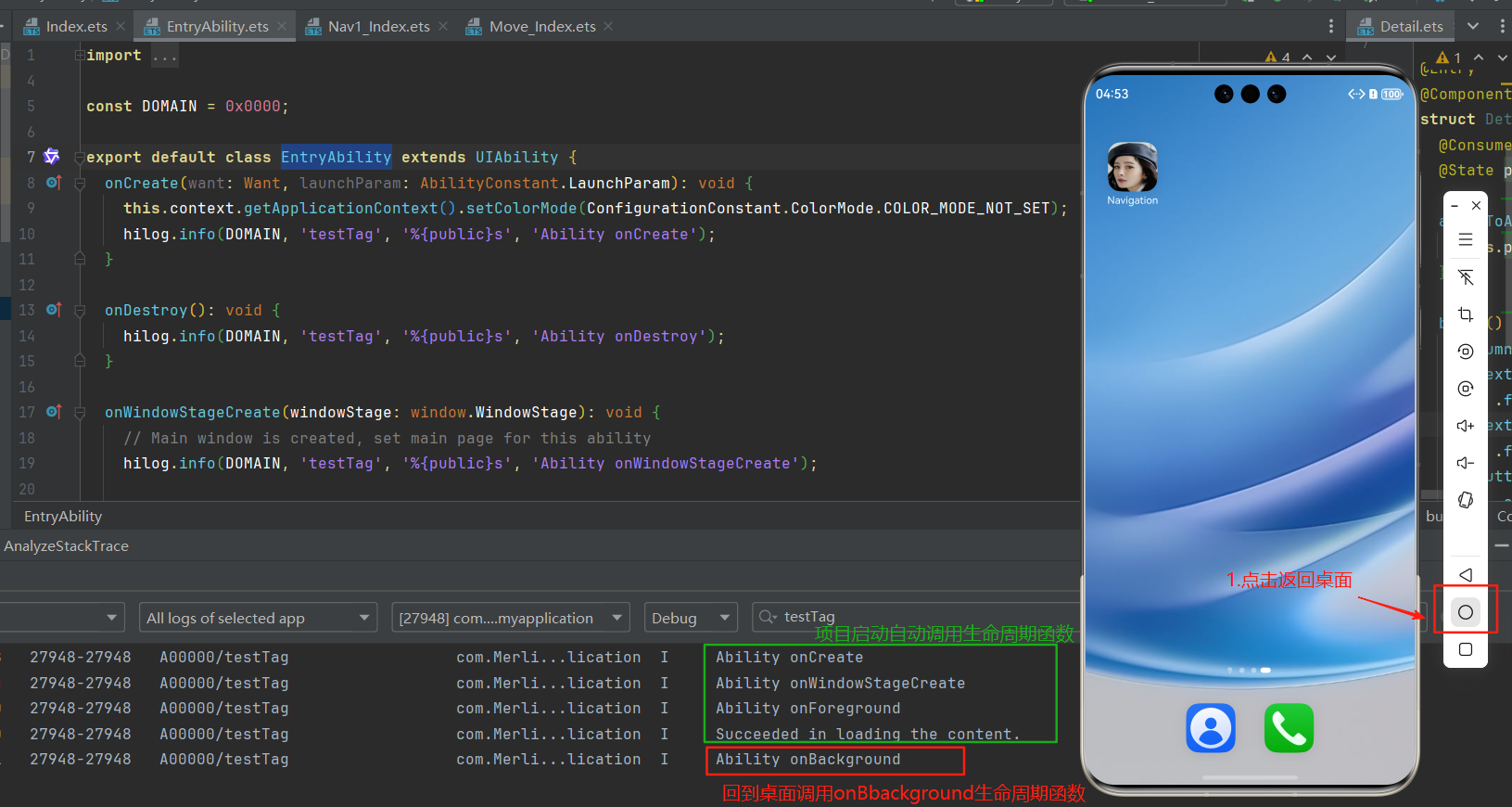Viewport: 1512px width, 807px height.
Task: Click the override gutter icon on line 13
Action: [x=54, y=310]
